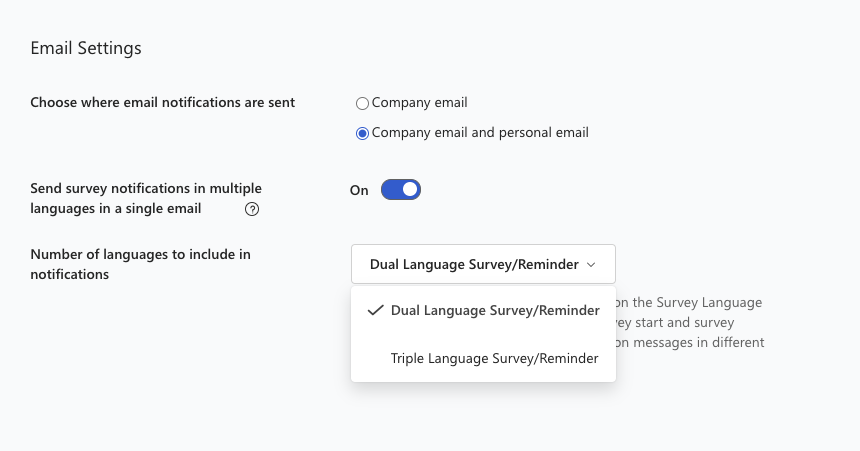Click "Choose where email notifications are sent" label
Screen dimensions: 860x451
[x=162, y=102]
